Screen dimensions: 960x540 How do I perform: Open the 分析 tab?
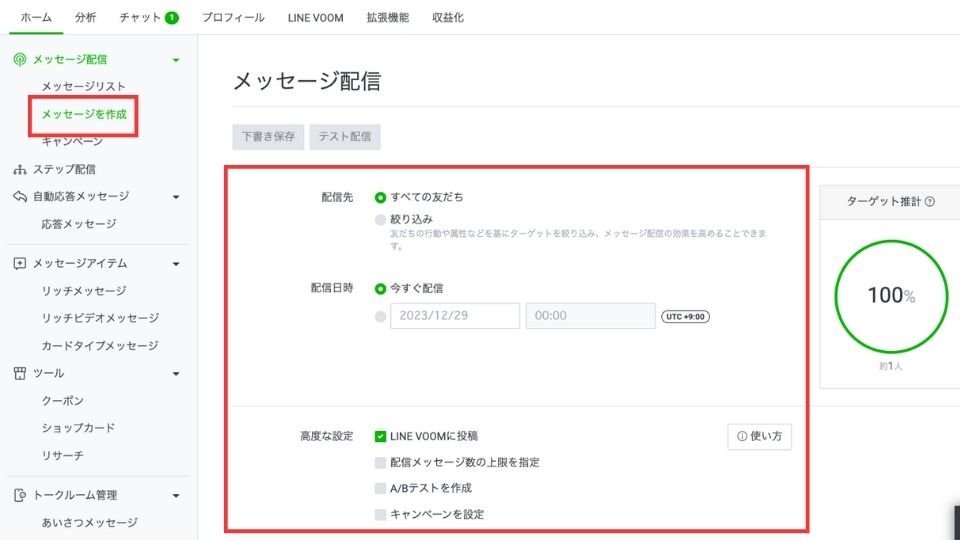pyautogui.click(x=86, y=18)
